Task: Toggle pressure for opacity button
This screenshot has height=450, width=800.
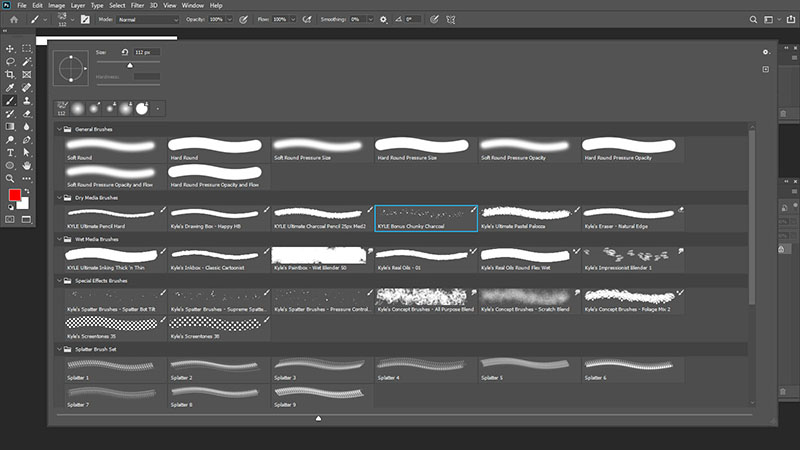Action: 243,19
